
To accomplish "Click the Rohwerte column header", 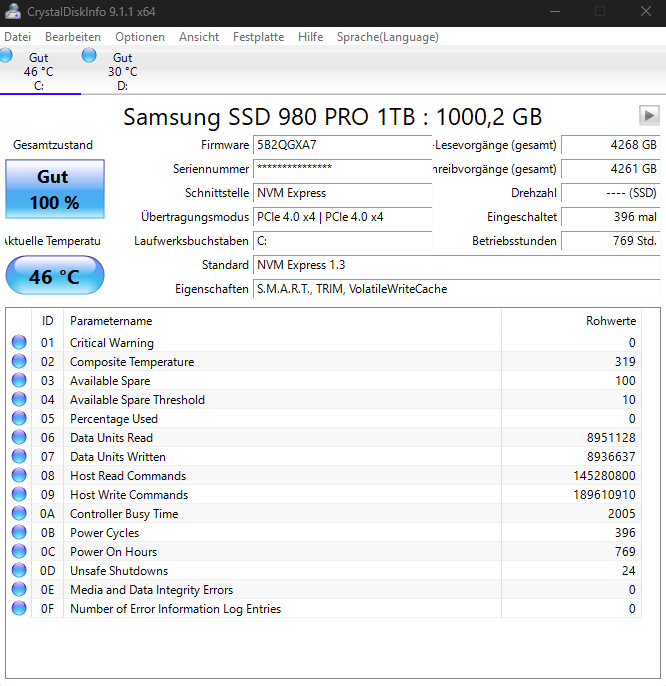I will coord(571,321).
